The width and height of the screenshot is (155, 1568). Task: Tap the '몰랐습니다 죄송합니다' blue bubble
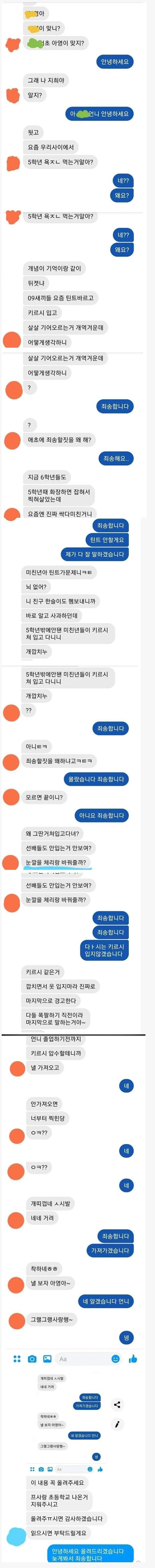(95, 779)
